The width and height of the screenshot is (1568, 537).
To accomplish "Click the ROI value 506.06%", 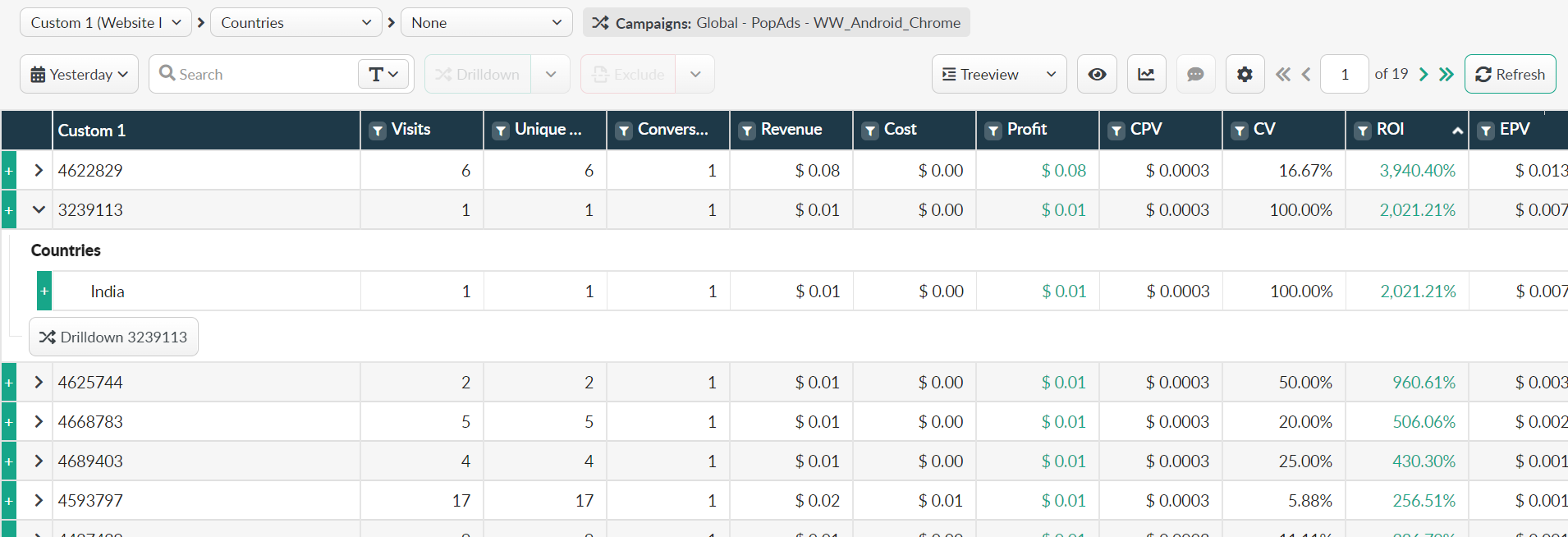I will tap(1424, 422).
